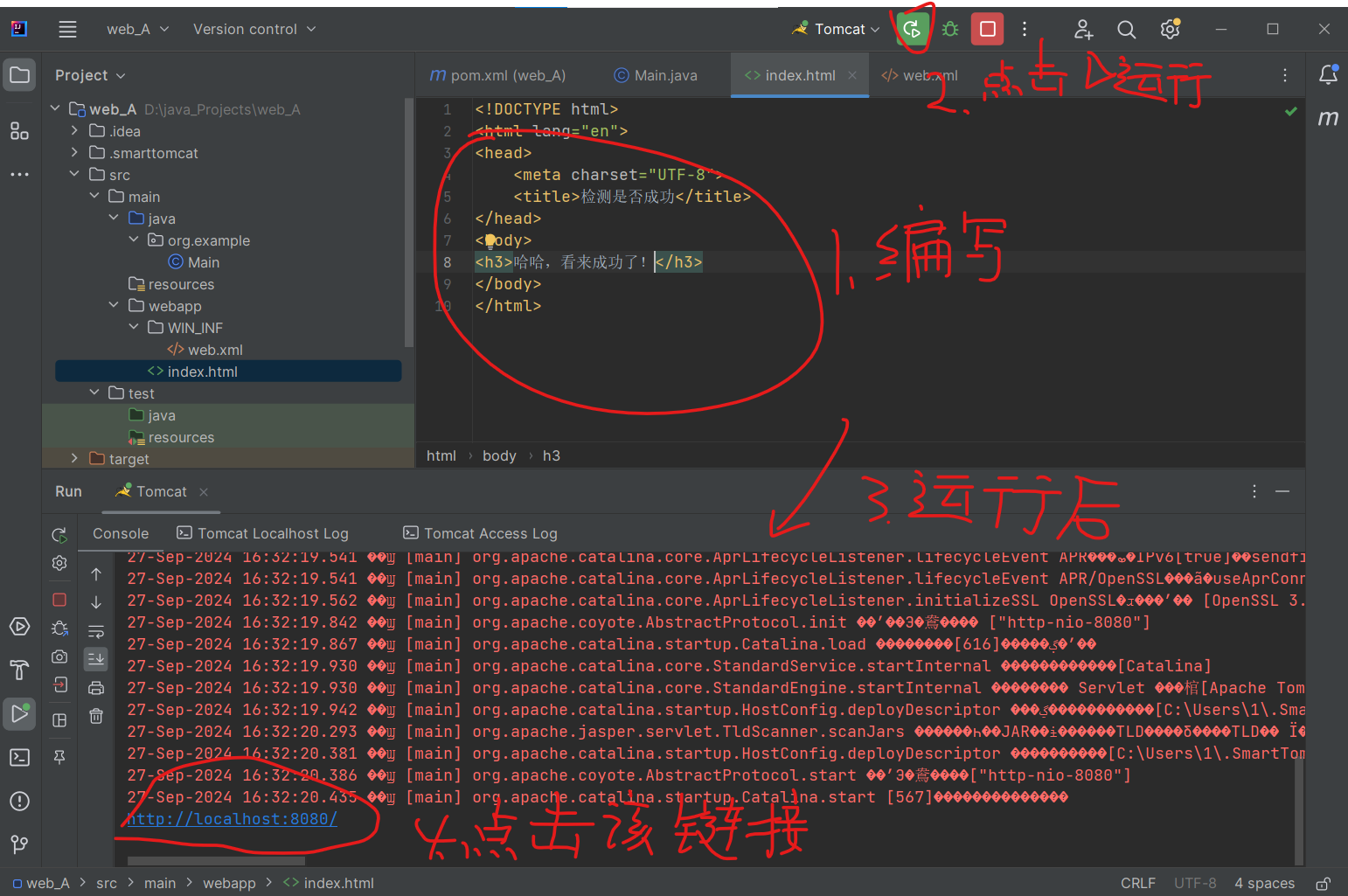Change UTF-8 file encoding
The image size is (1348, 896).
(x=1195, y=883)
